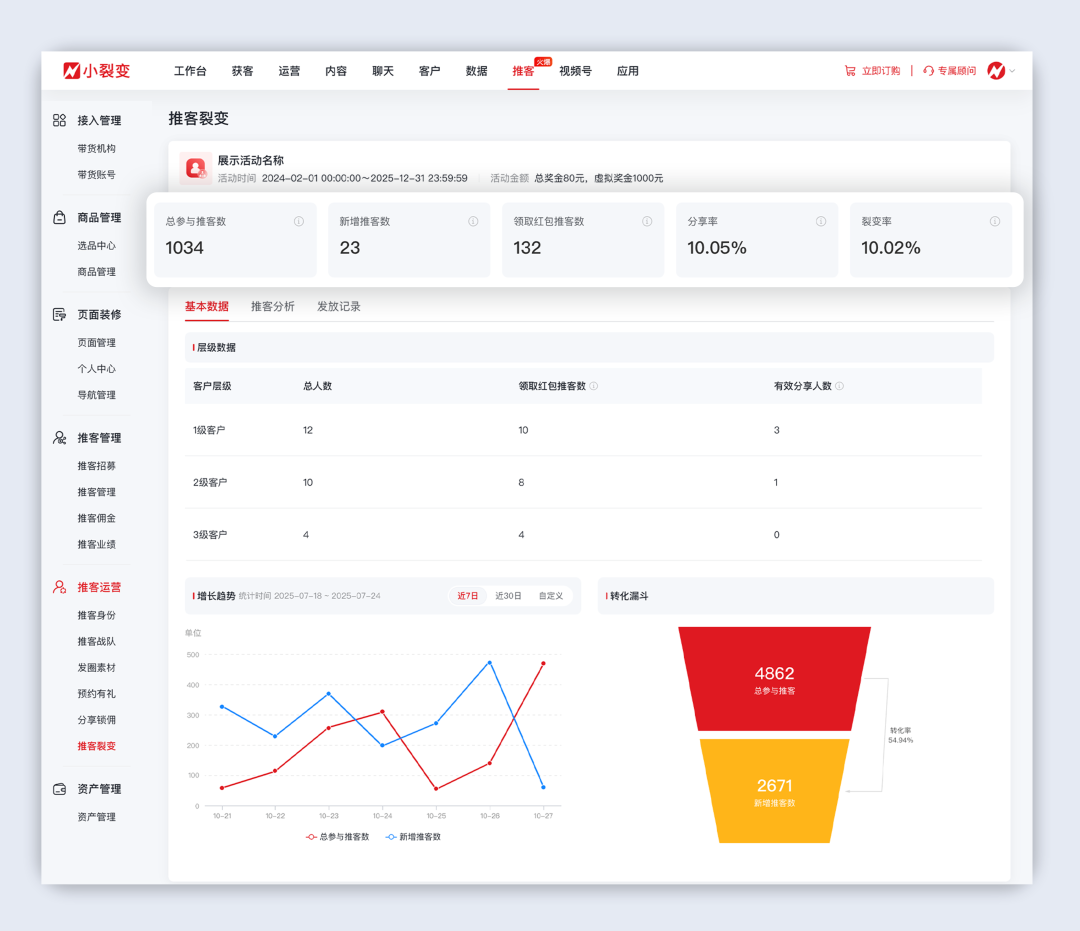Click the shopping cart 立即订购 icon
This screenshot has height=931, width=1080.
849,71
